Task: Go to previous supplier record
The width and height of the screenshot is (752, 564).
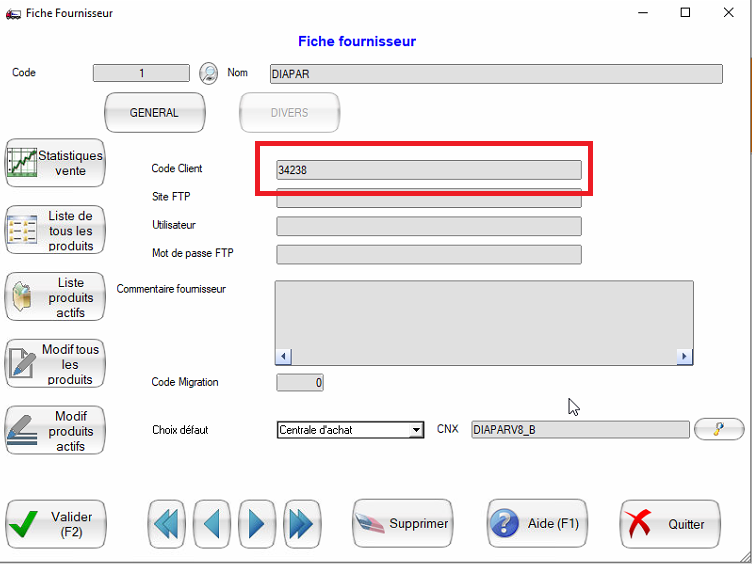Action: click(212, 524)
